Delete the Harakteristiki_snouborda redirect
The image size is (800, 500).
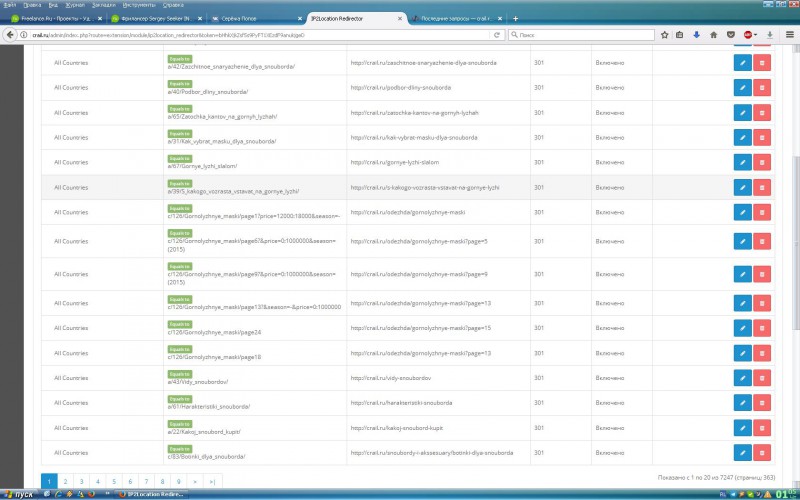[x=762, y=403]
